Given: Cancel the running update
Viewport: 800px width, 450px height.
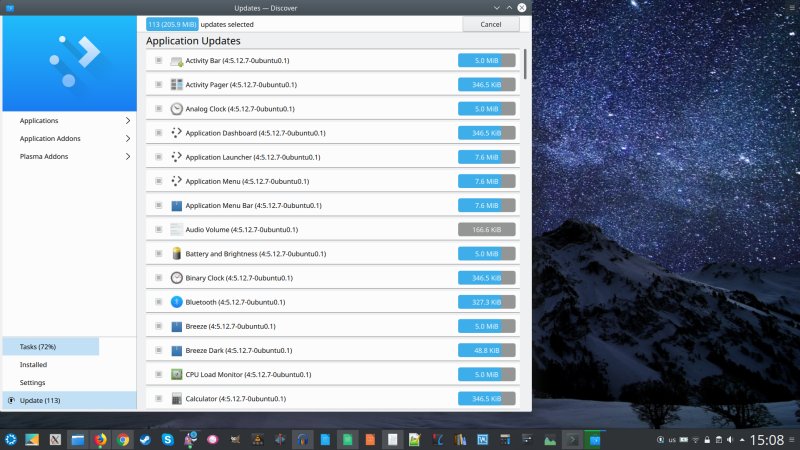Looking at the screenshot, I should (x=491, y=24).
